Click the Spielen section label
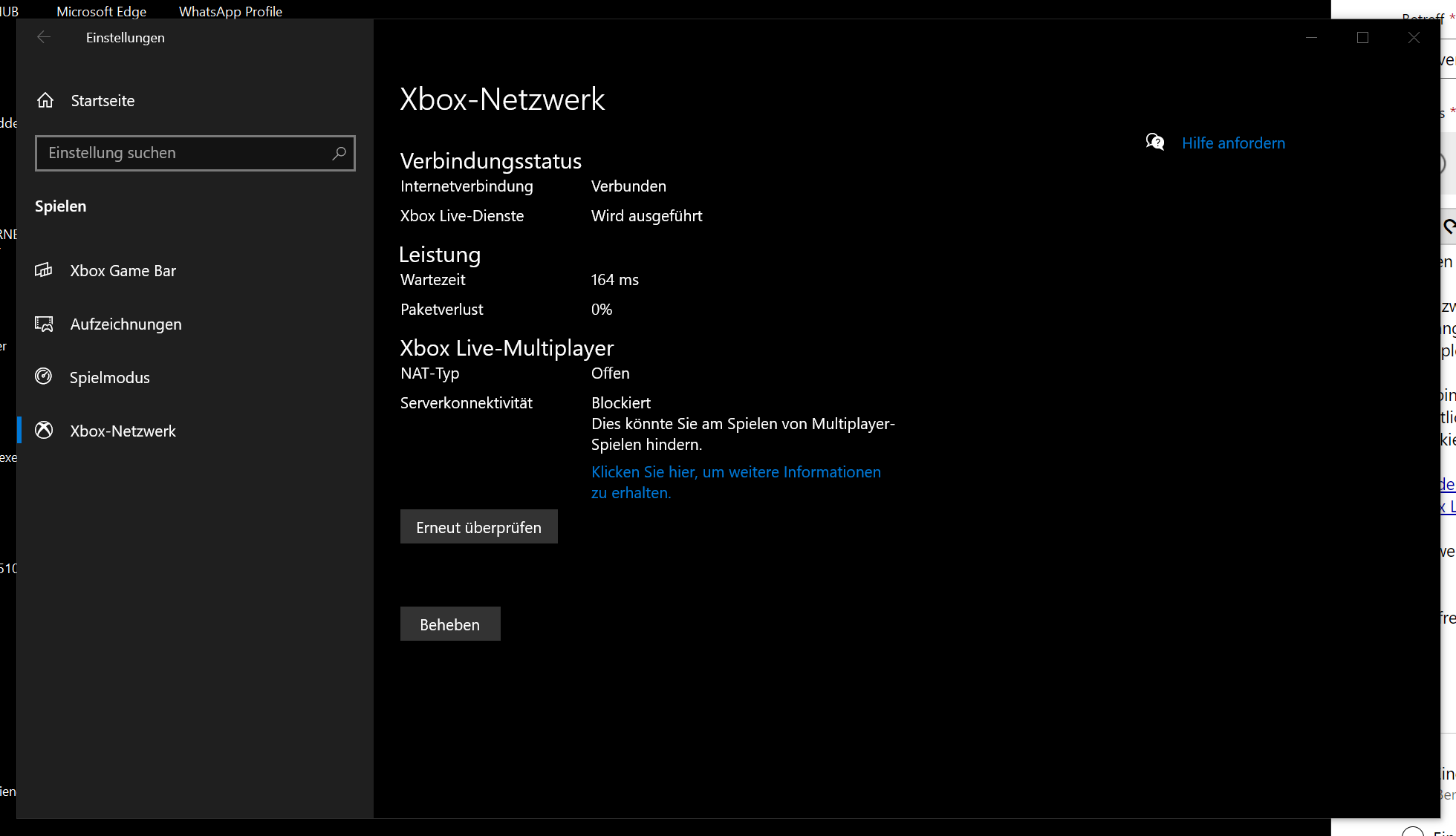 (x=60, y=206)
